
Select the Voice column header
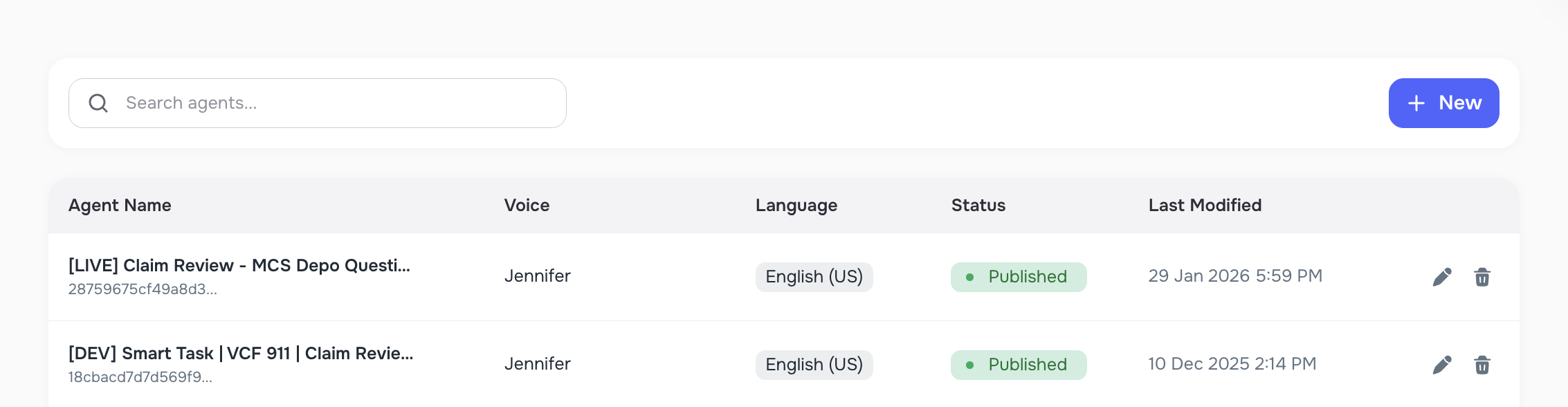[x=527, y=206]
